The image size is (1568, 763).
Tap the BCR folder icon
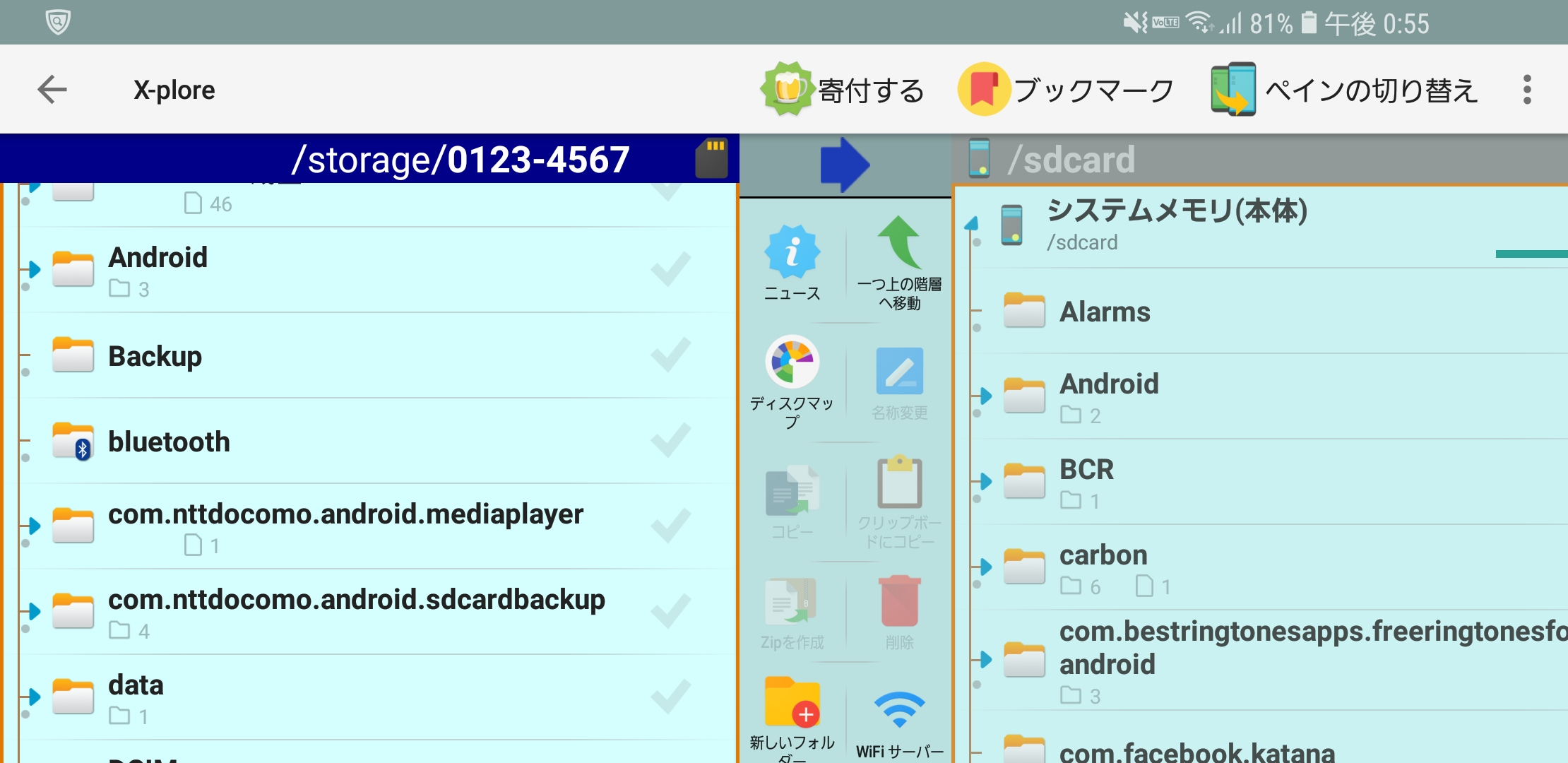1024,481
